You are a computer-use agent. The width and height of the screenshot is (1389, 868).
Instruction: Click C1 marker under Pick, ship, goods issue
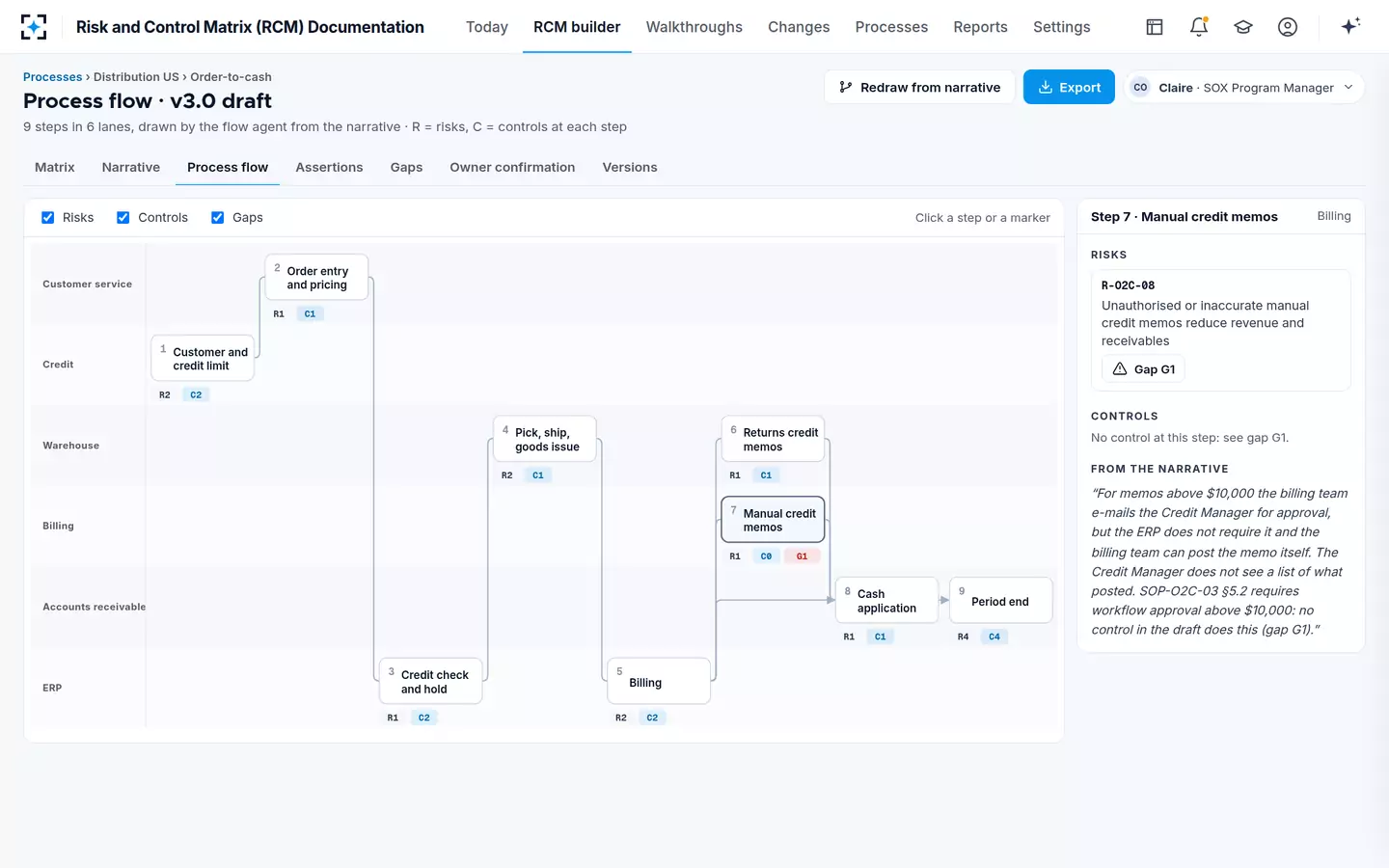(x=538, y=475)
